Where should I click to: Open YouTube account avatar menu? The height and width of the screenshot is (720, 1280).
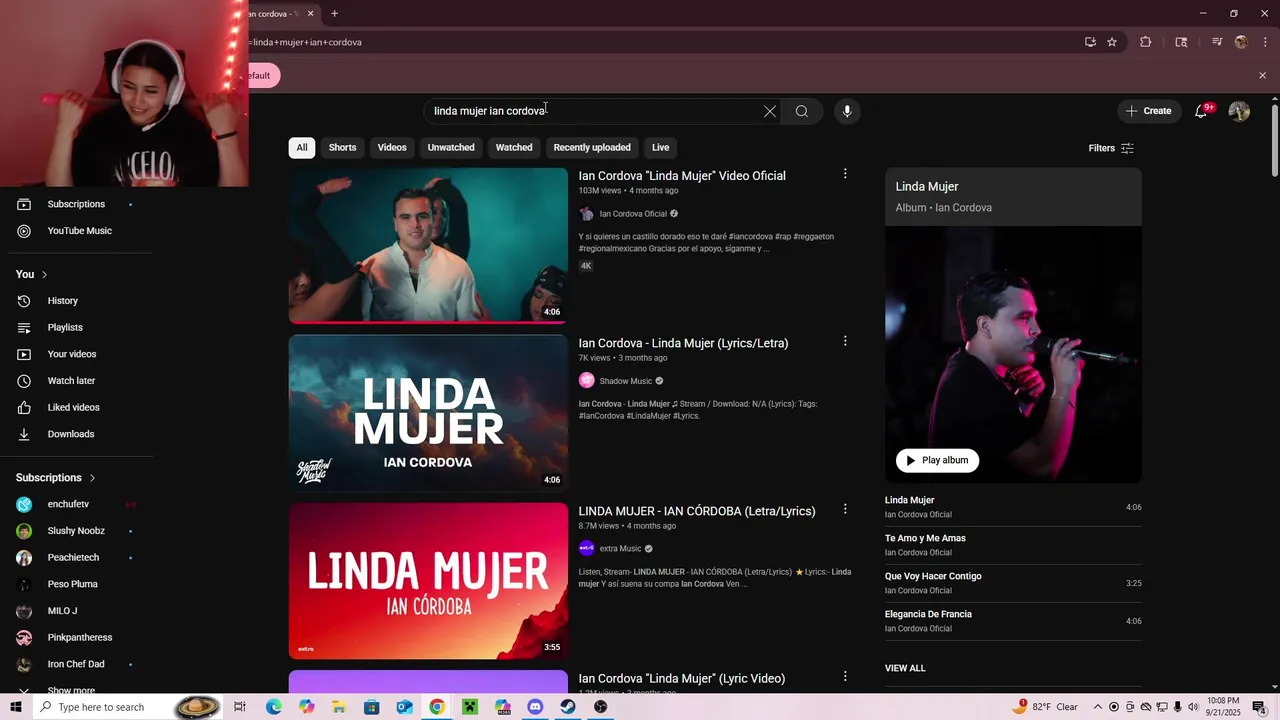pyautogui.click(x=1239, y=111)
